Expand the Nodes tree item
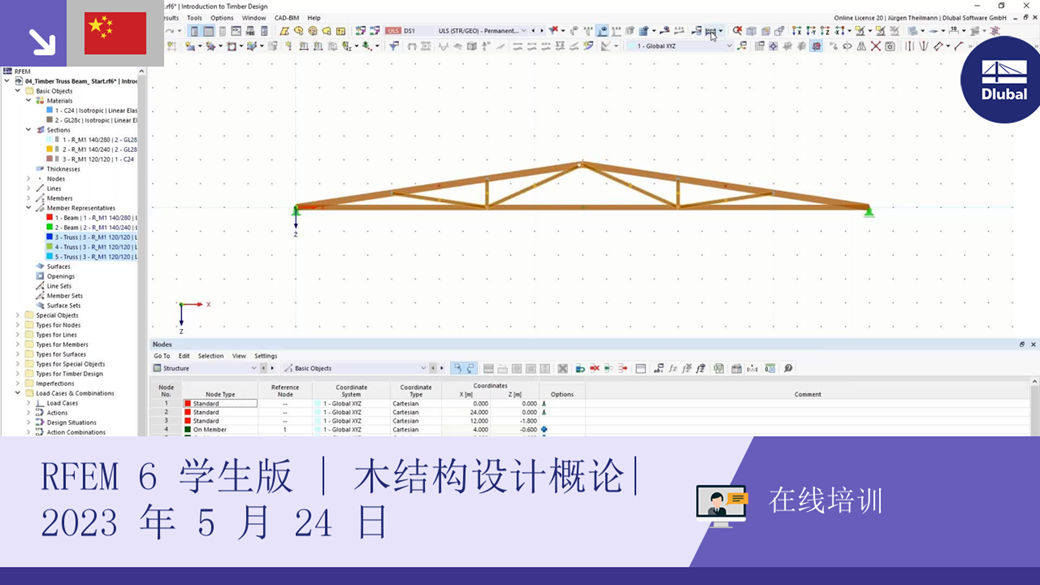The height and width of the screenshot is (585, 1040). 29,178
